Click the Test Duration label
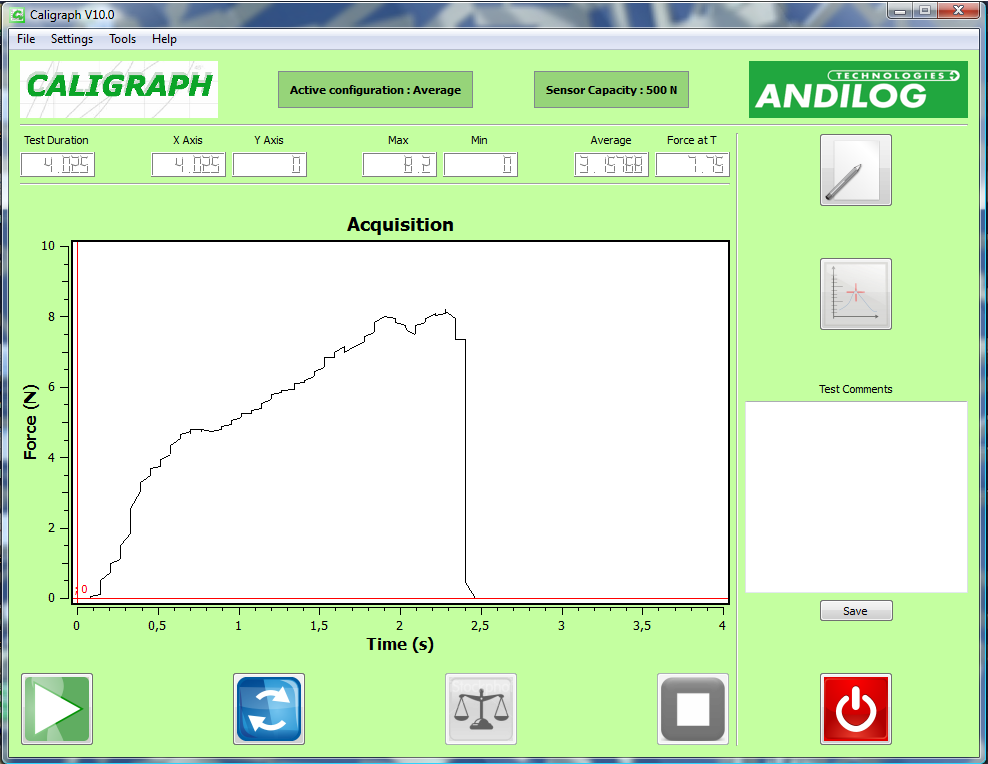The image size is (988, 764). [56, 140]
